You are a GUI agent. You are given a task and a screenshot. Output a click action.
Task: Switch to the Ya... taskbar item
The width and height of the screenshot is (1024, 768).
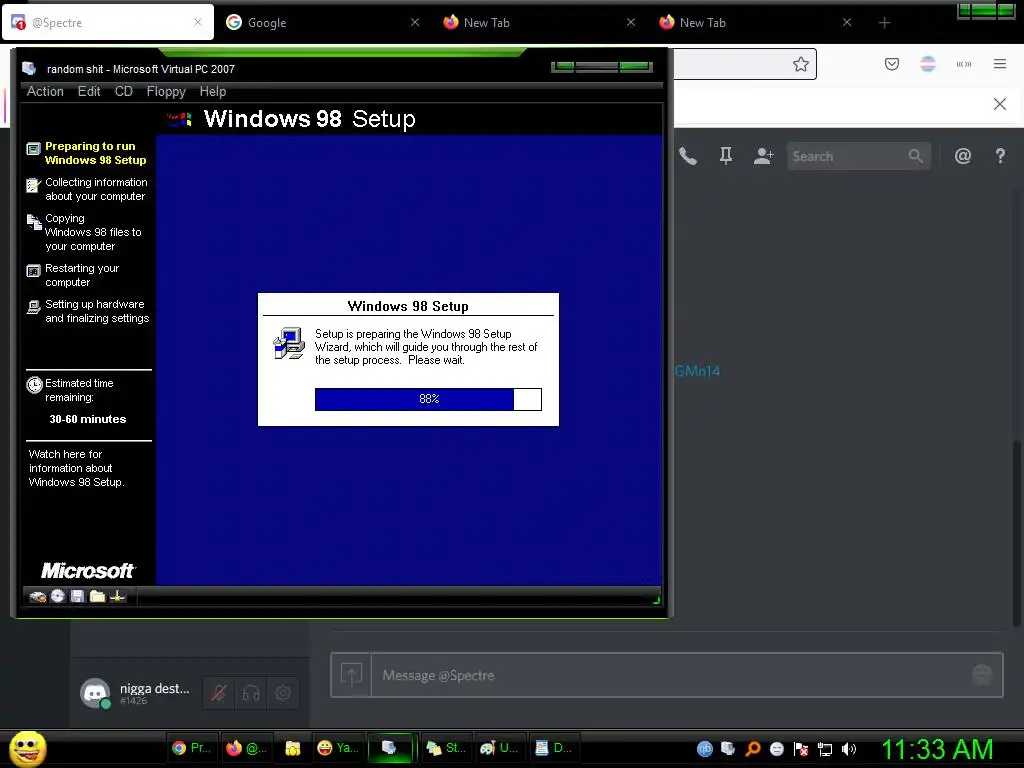(337, 748)
